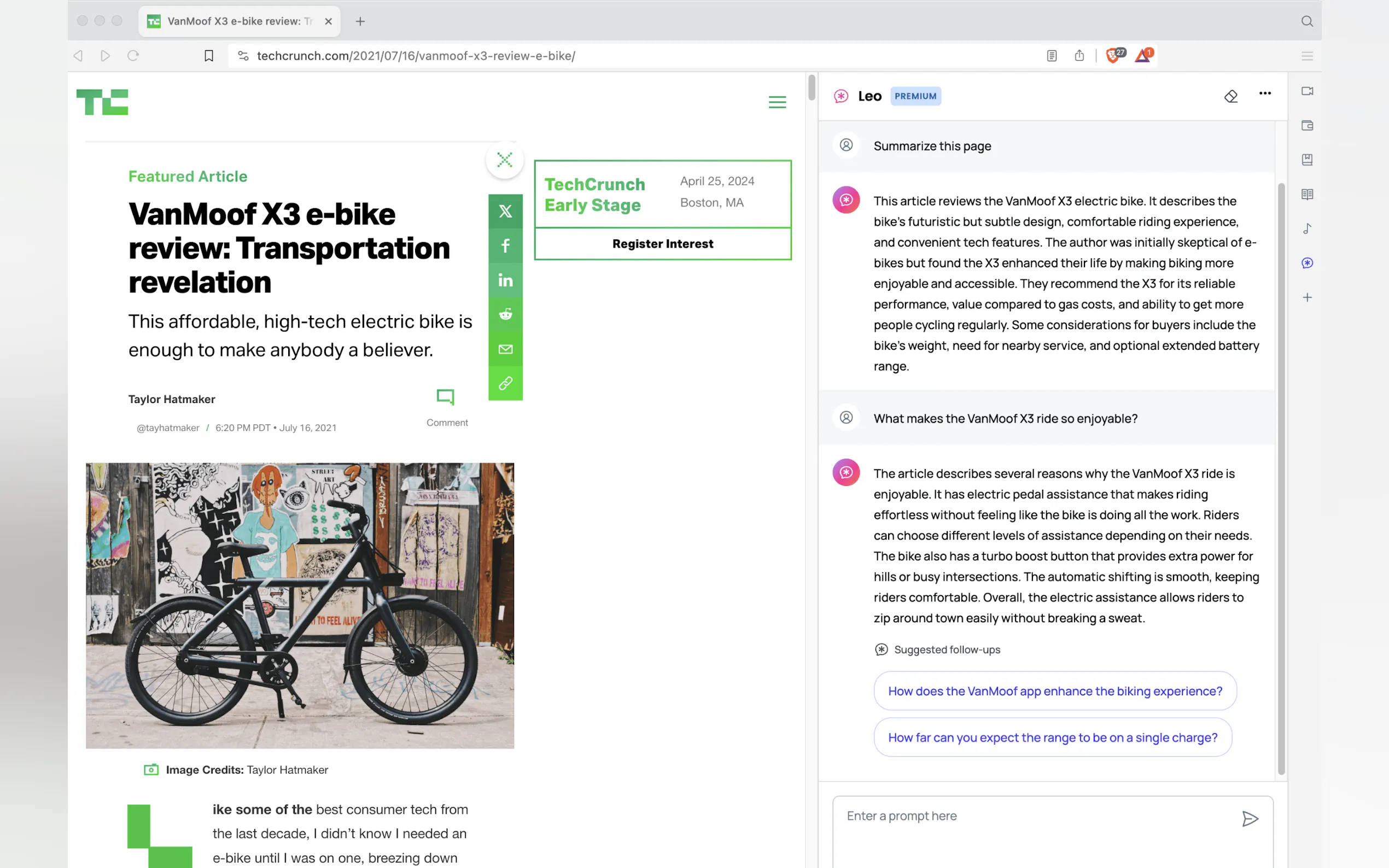
Task: Send the prompt with the arrow icon
Action: tap(1250, 818)
